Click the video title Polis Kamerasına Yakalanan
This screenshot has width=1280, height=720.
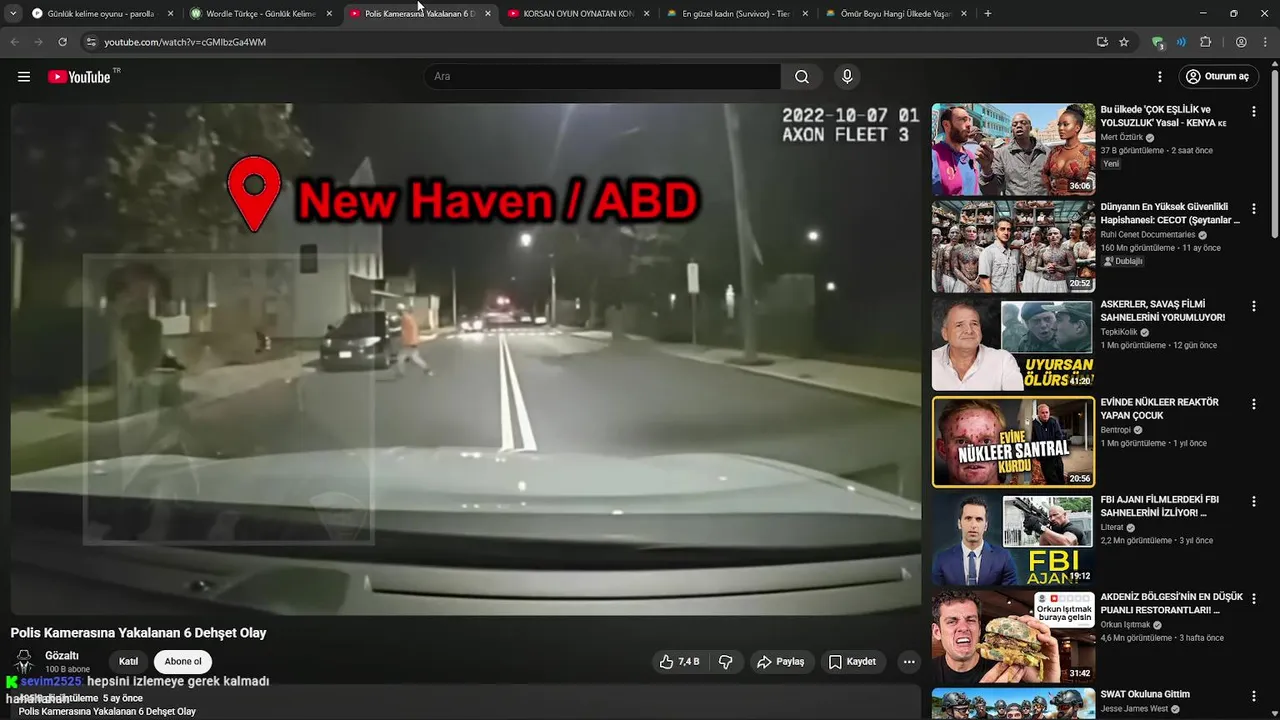click(x=138, y=633)
